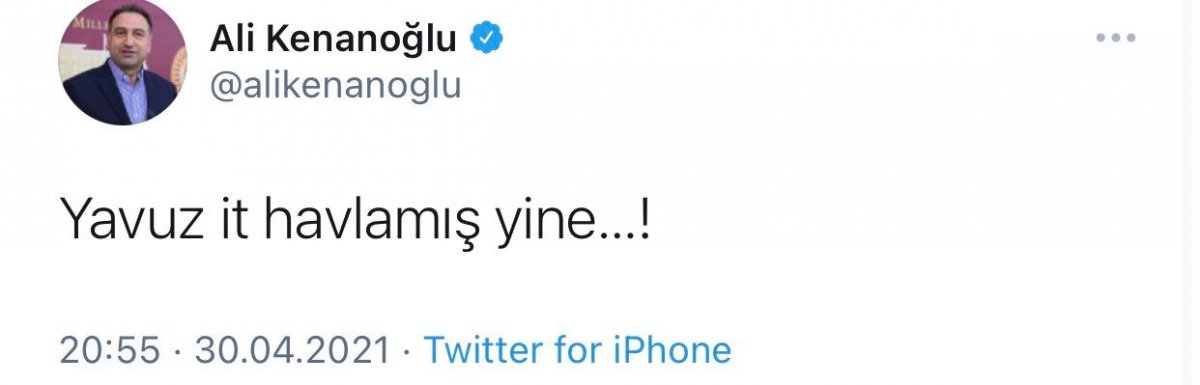The height and width of the screenshot is (385, 1200).
Task: Click the dot separator before Twitter for iPhone
Action: tap(407, 350)
